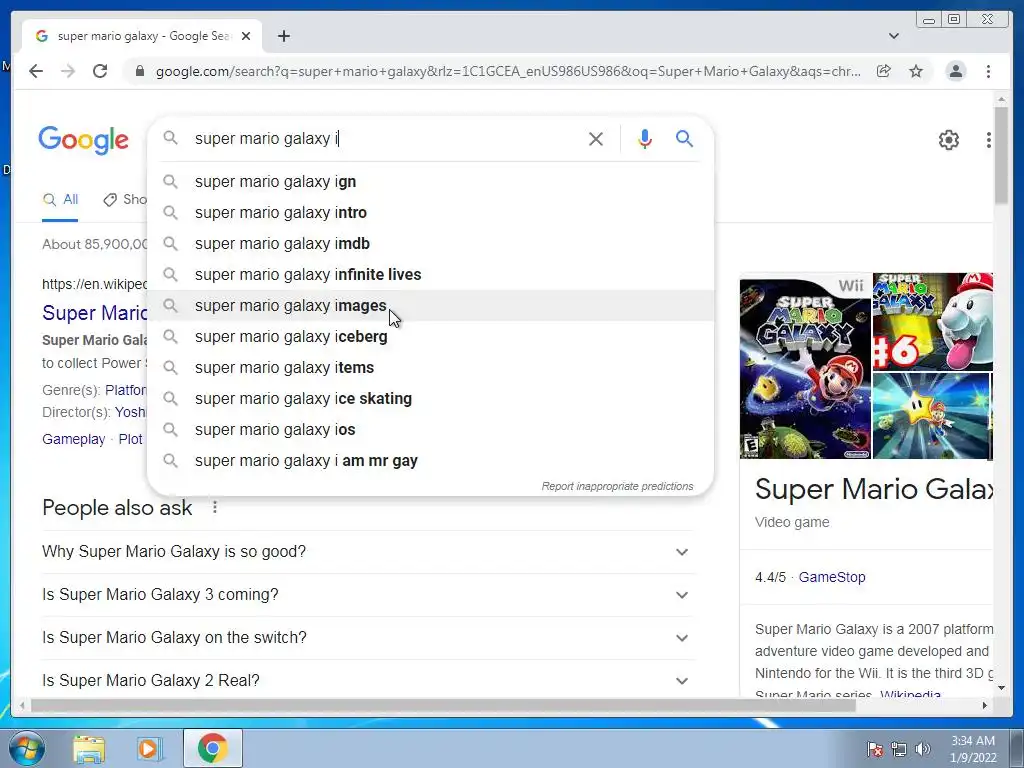Image resolution: width=1024 pixels, height=768 pixels.
Task: Go back using the browser back arrow
Action: [36, 71]
